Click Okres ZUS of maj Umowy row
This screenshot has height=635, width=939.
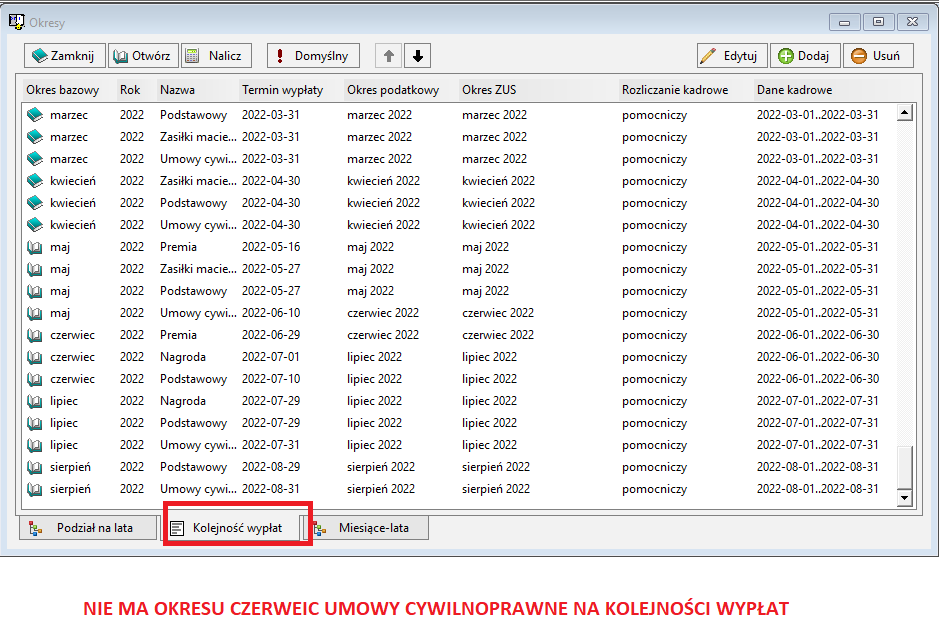(x=498, y=313)
